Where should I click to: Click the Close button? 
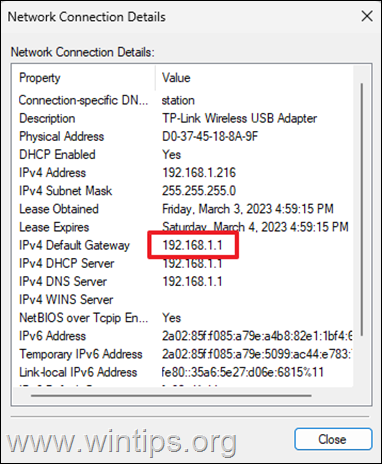tap(333, 439)
